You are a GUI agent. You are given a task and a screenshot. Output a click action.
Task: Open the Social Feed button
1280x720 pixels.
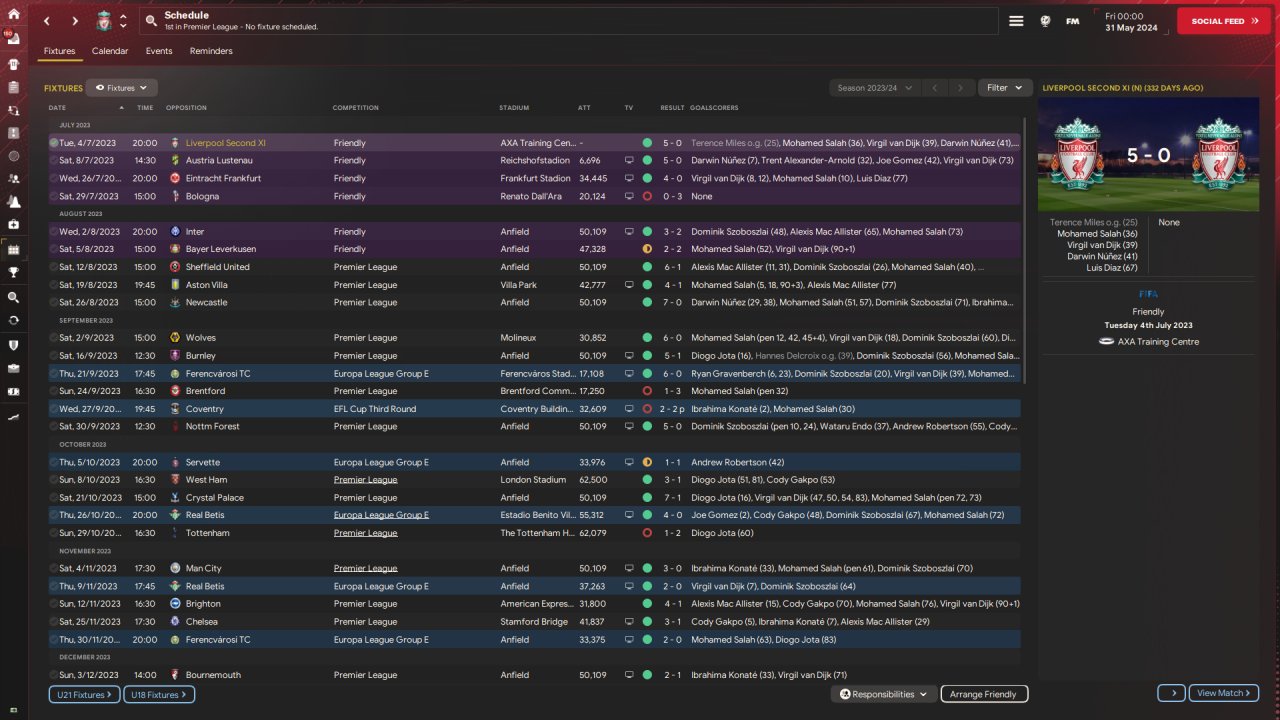[x=1225, y=21]
